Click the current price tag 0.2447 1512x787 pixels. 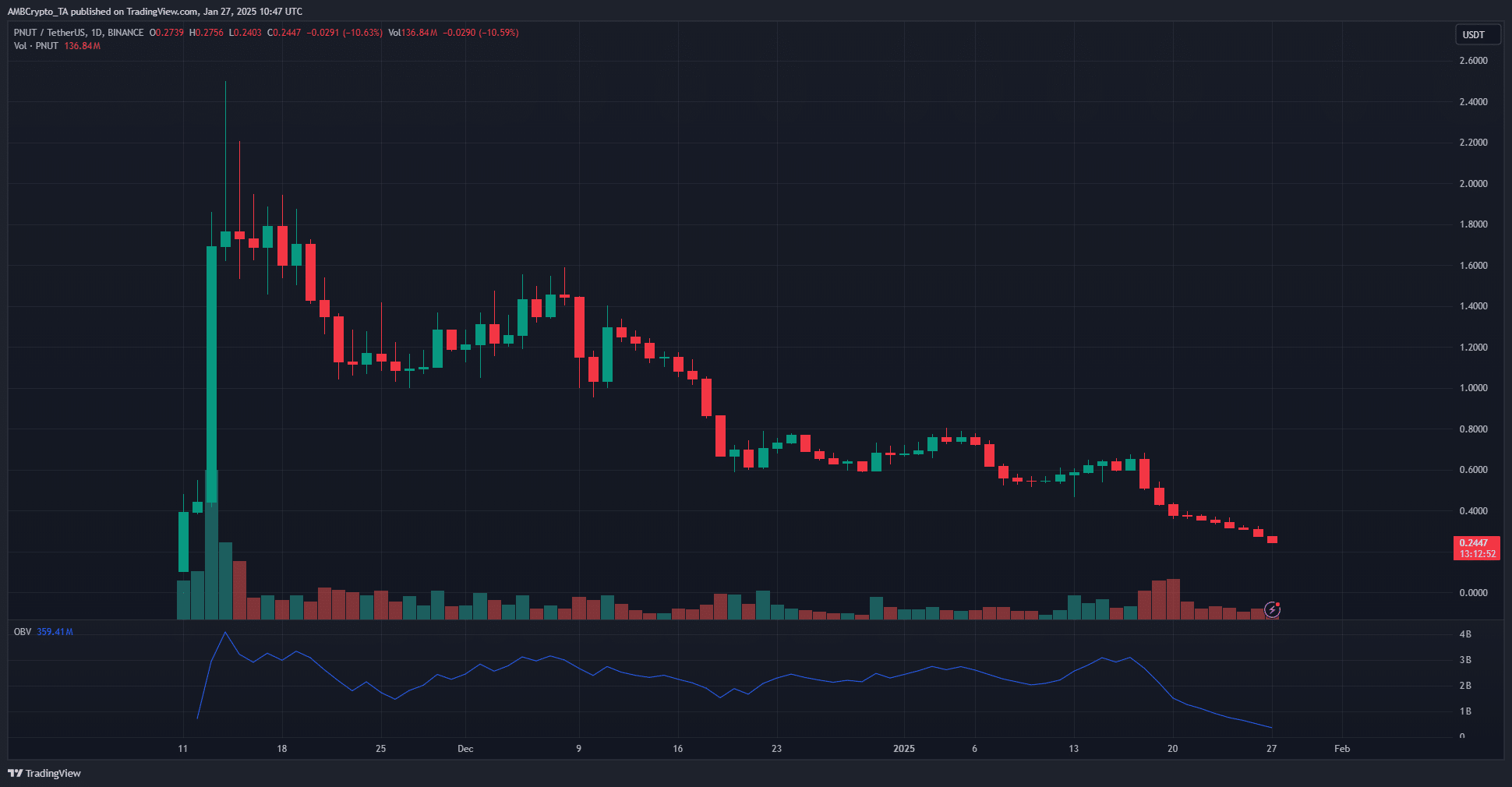(x=1474, y=543)
